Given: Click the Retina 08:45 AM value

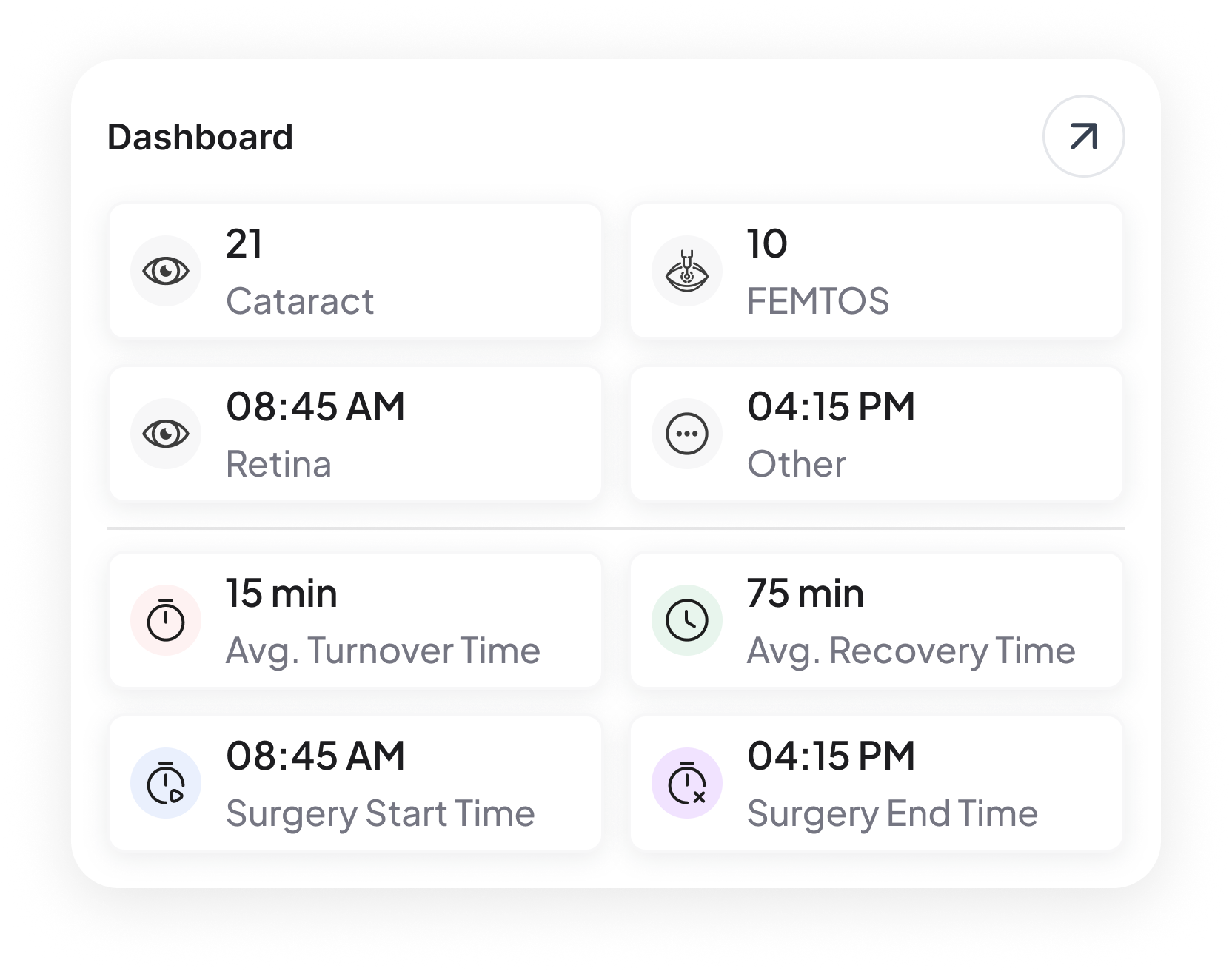Looking at the screenshot, I should (x=315, y=406).
